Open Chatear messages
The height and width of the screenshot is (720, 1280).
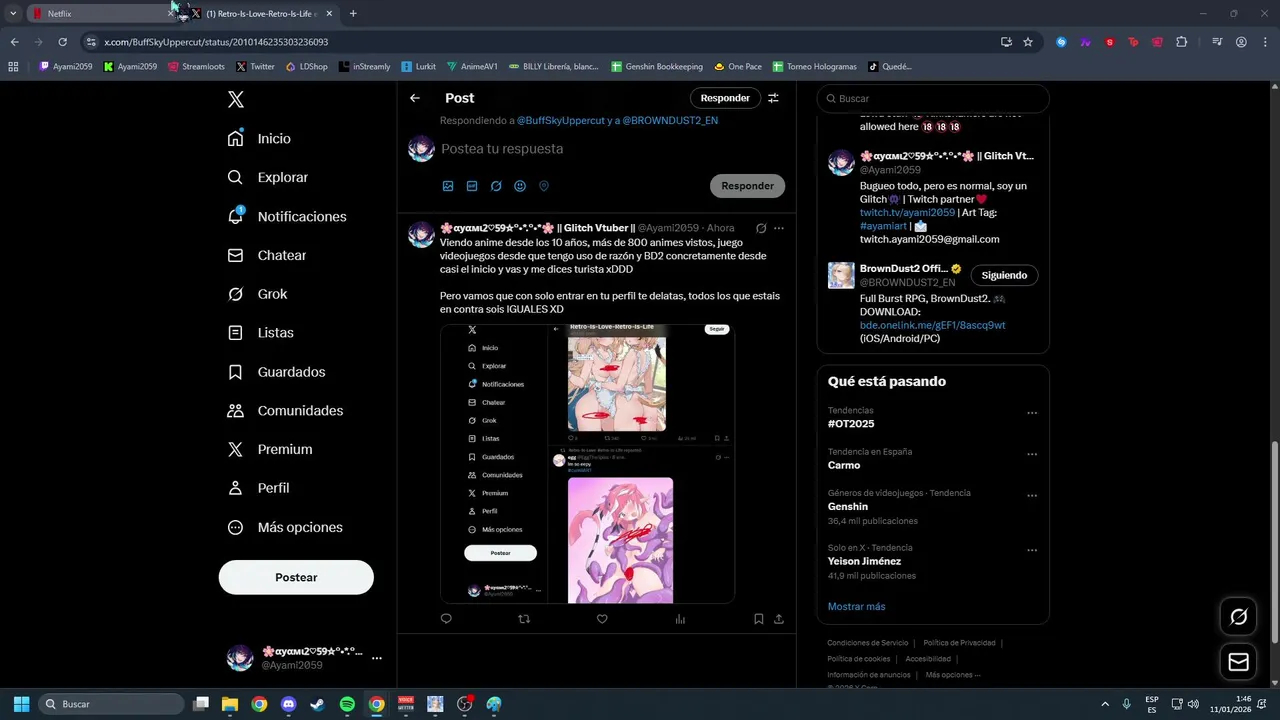pyautogui.click(x=267, y=255)
